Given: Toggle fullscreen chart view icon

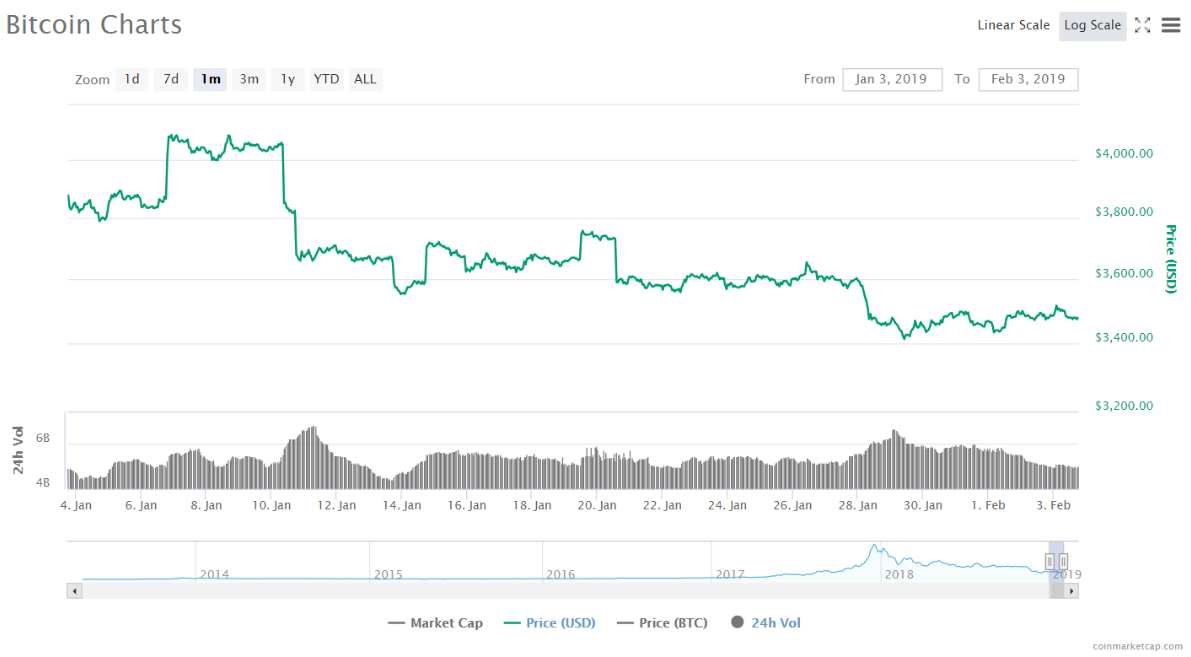Looking at the screenshot, I should click(x=1142, y=25).
